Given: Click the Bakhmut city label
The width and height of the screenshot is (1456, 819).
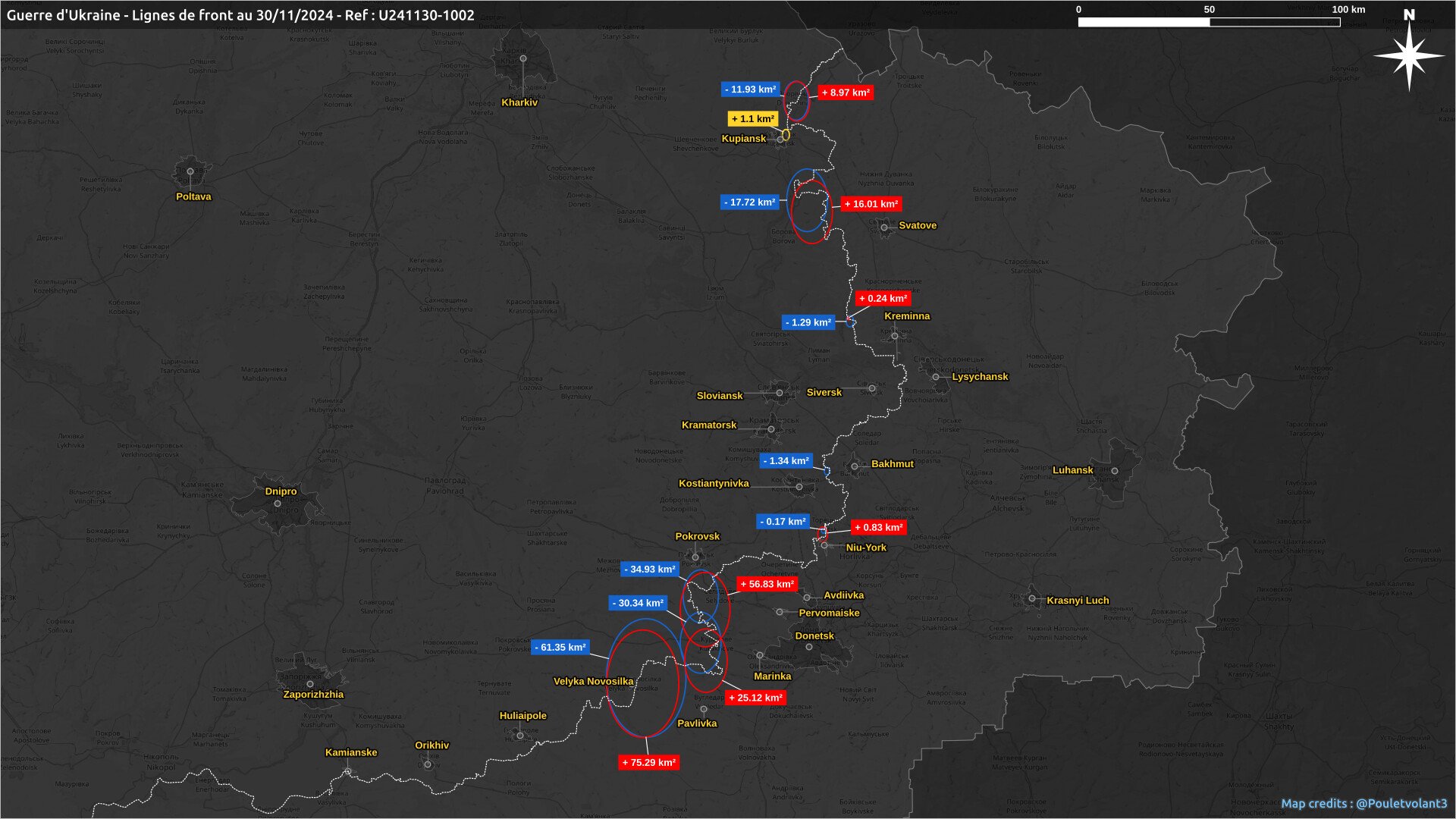Looking at the screenshot, I should tap(893, 464).
